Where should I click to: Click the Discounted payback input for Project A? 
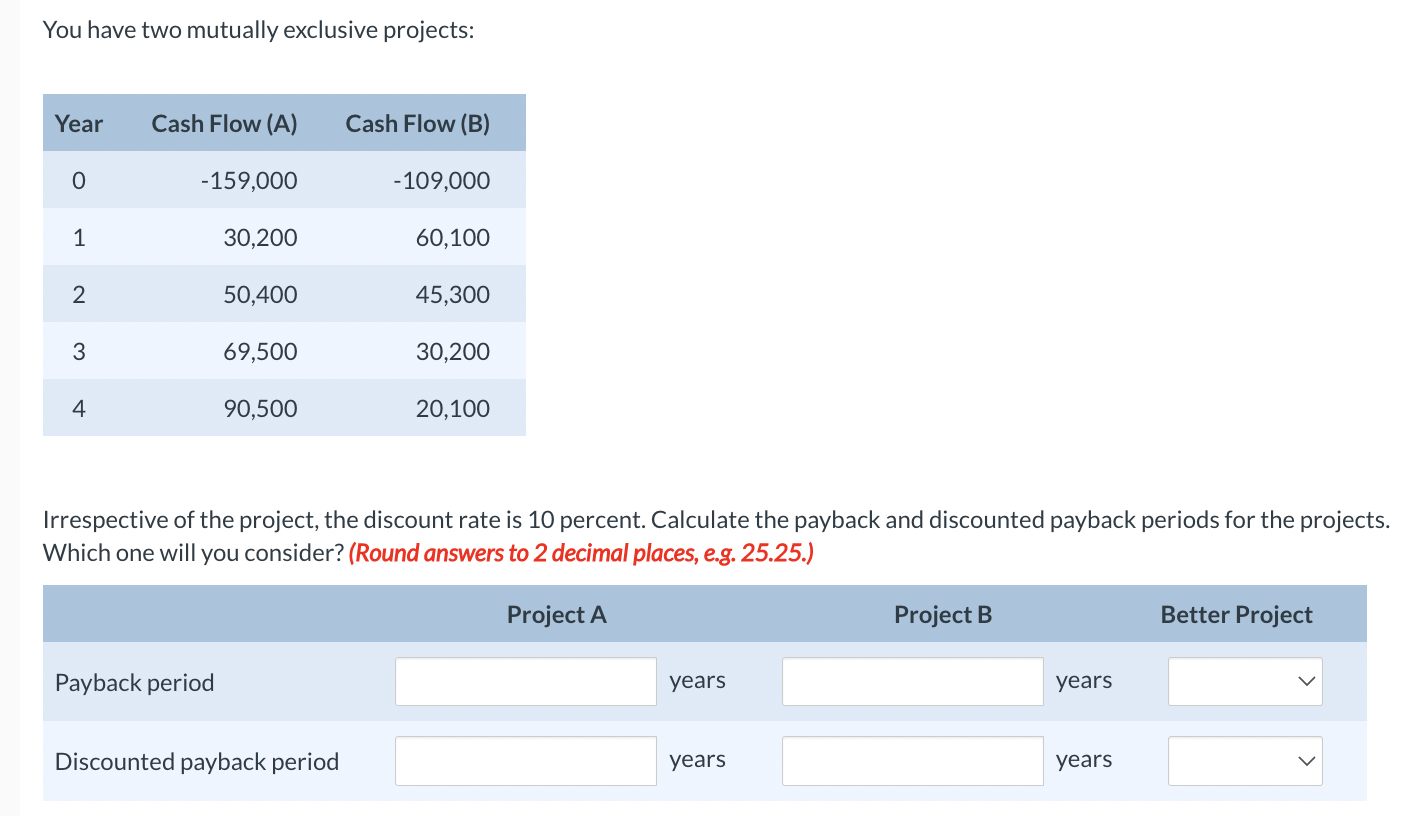tap(525, 760)
